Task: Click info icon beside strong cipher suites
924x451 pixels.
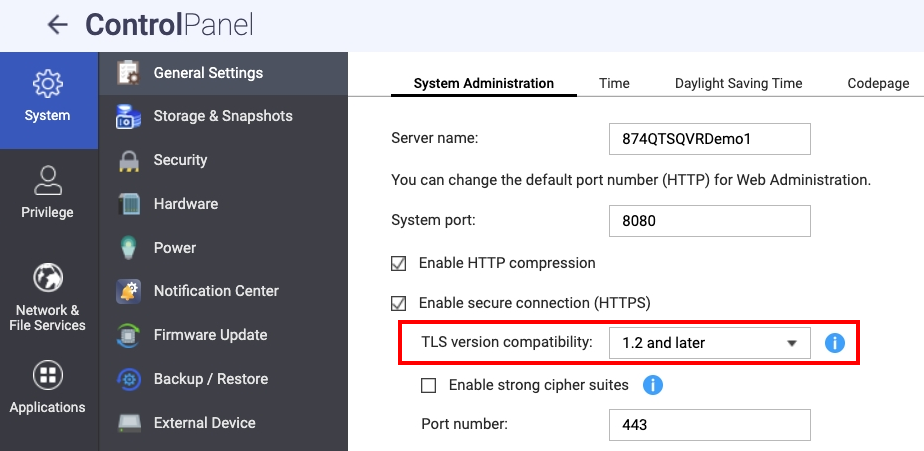Action: (x=653, y=385)
